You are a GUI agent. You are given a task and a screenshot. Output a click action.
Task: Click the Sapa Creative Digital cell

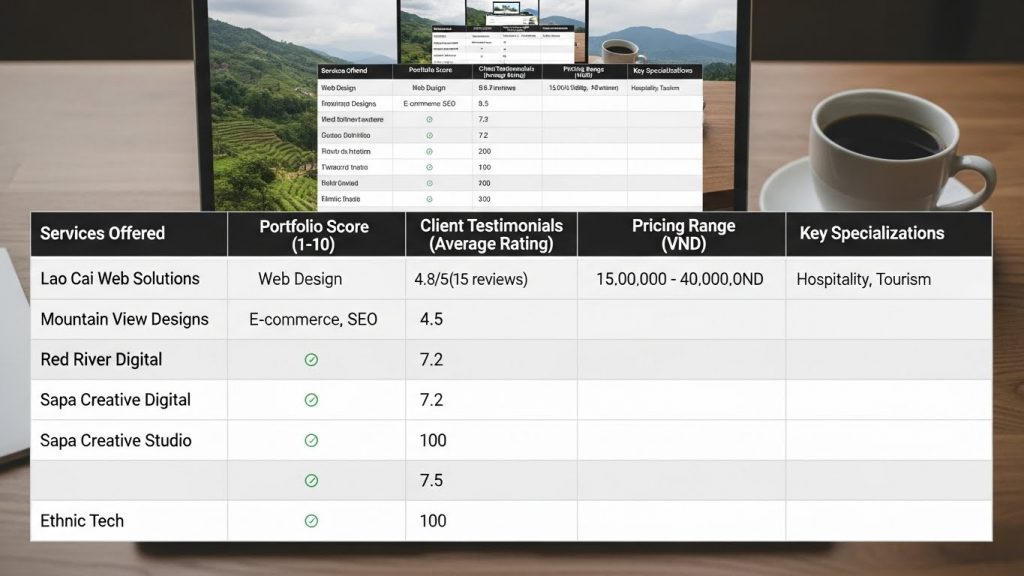129,400
